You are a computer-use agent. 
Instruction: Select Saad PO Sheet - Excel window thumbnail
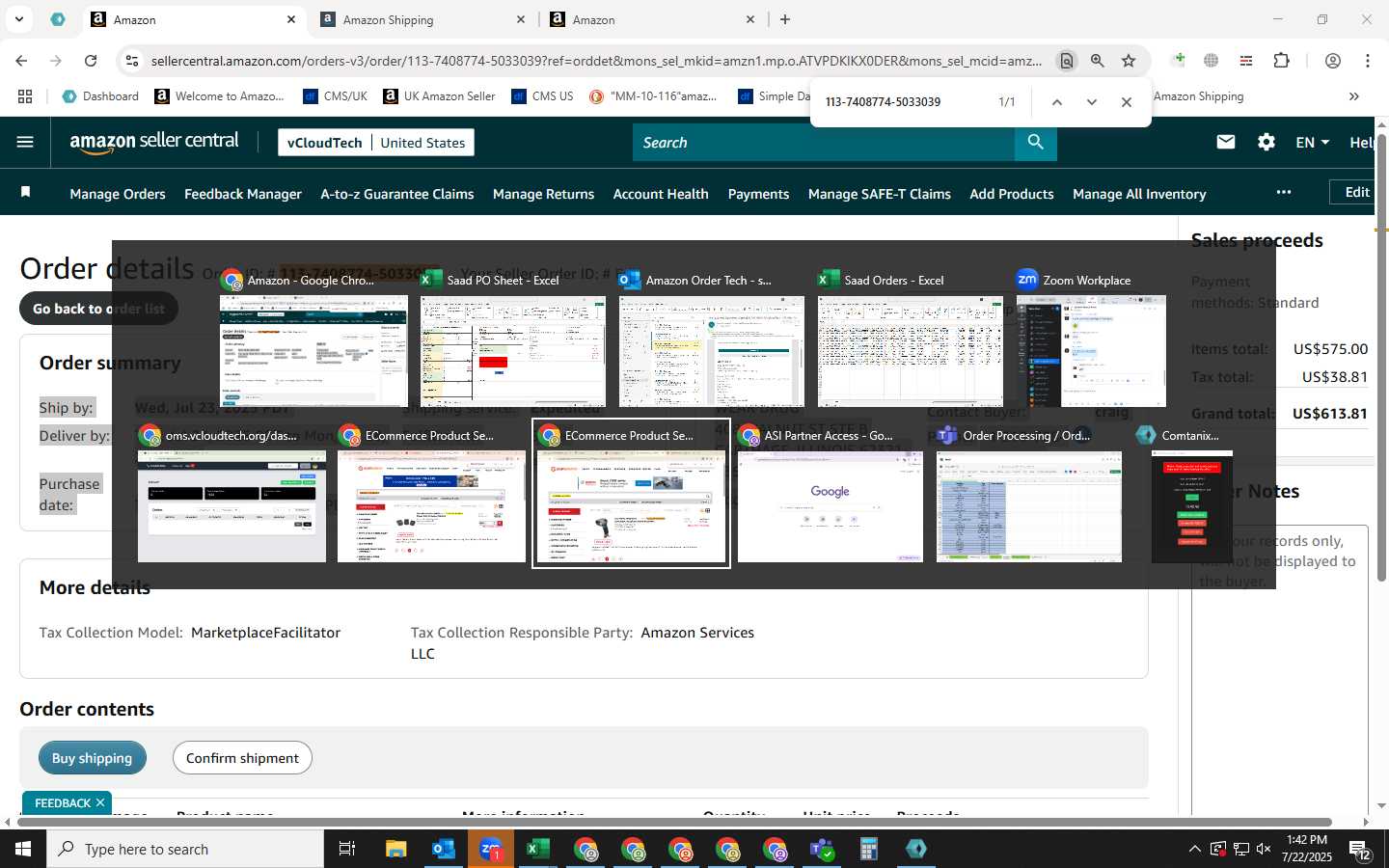coord(513,339)
